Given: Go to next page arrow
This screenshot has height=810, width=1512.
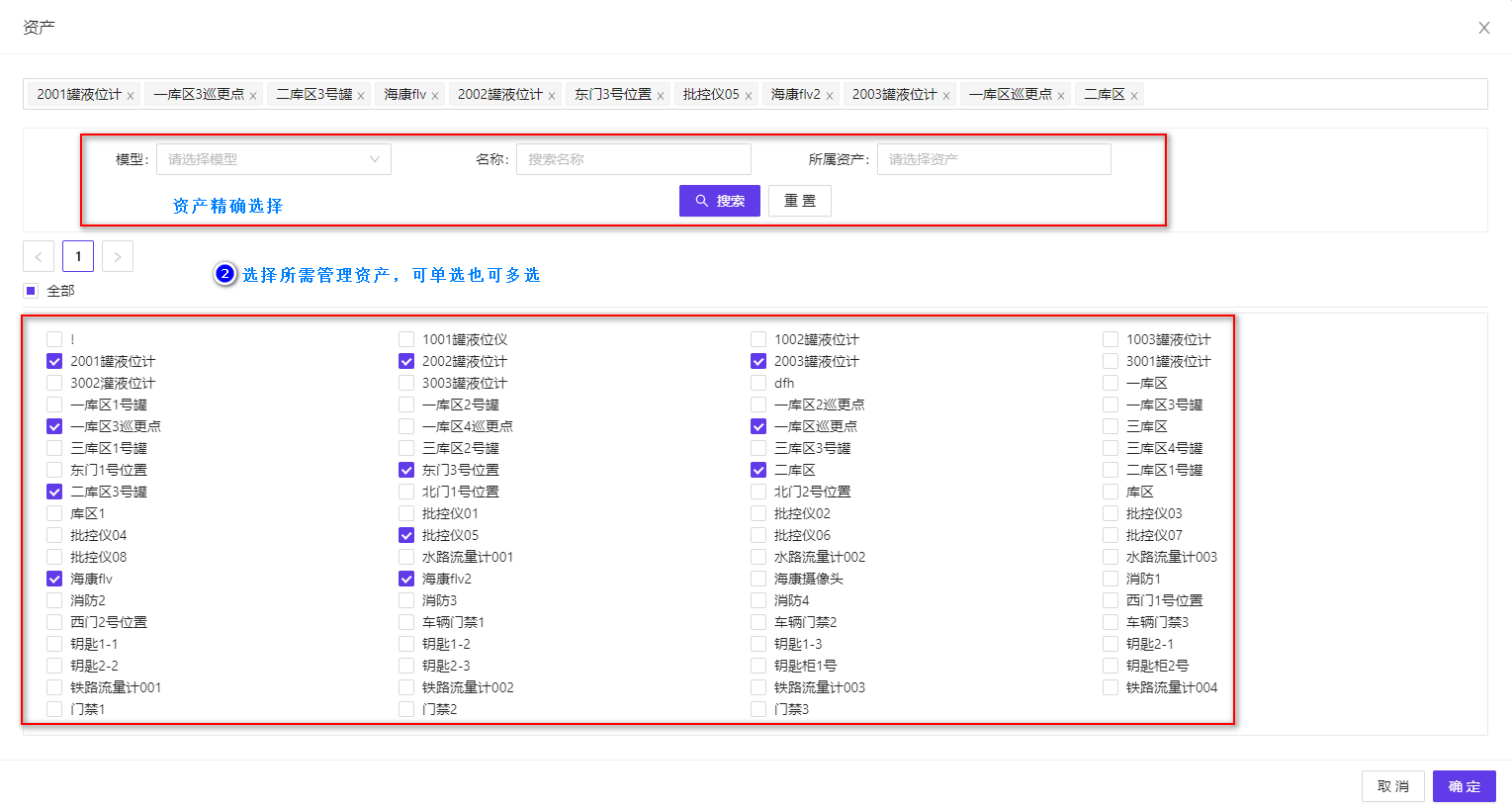Looking at the screenshot, I should coord(118,256).
